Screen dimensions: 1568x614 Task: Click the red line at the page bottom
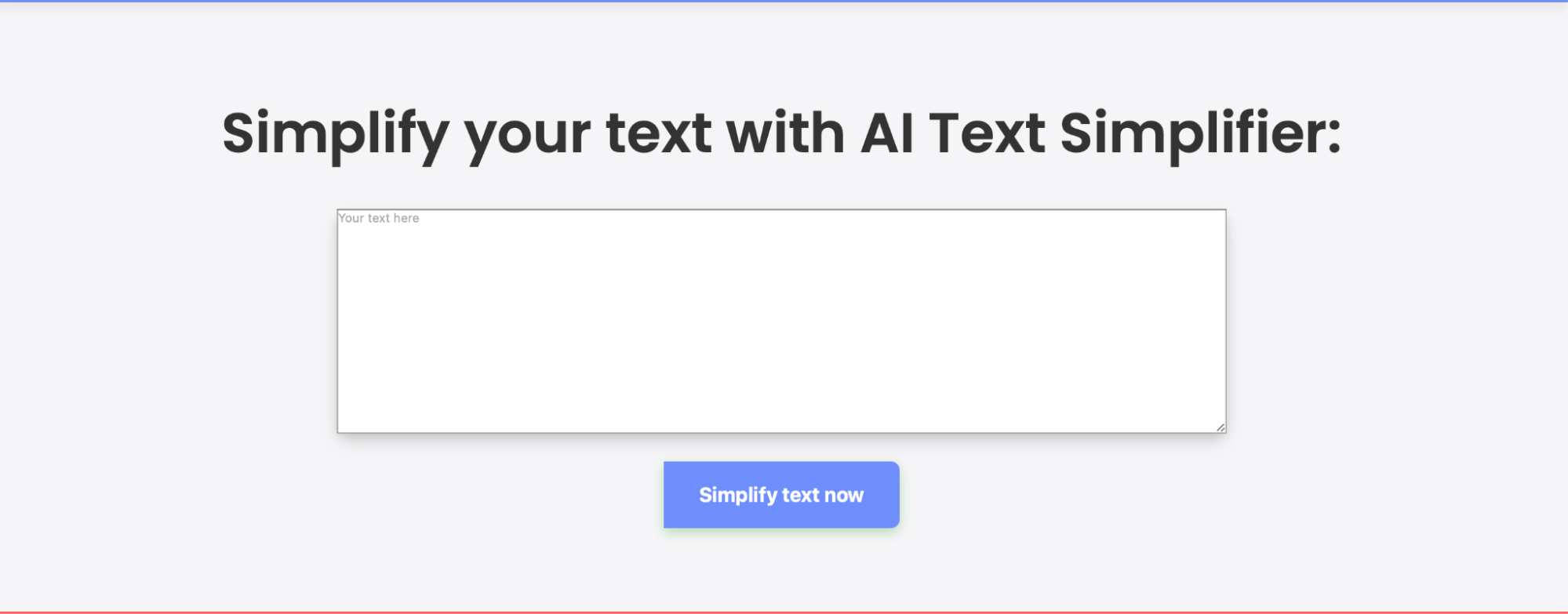(784, 612)
